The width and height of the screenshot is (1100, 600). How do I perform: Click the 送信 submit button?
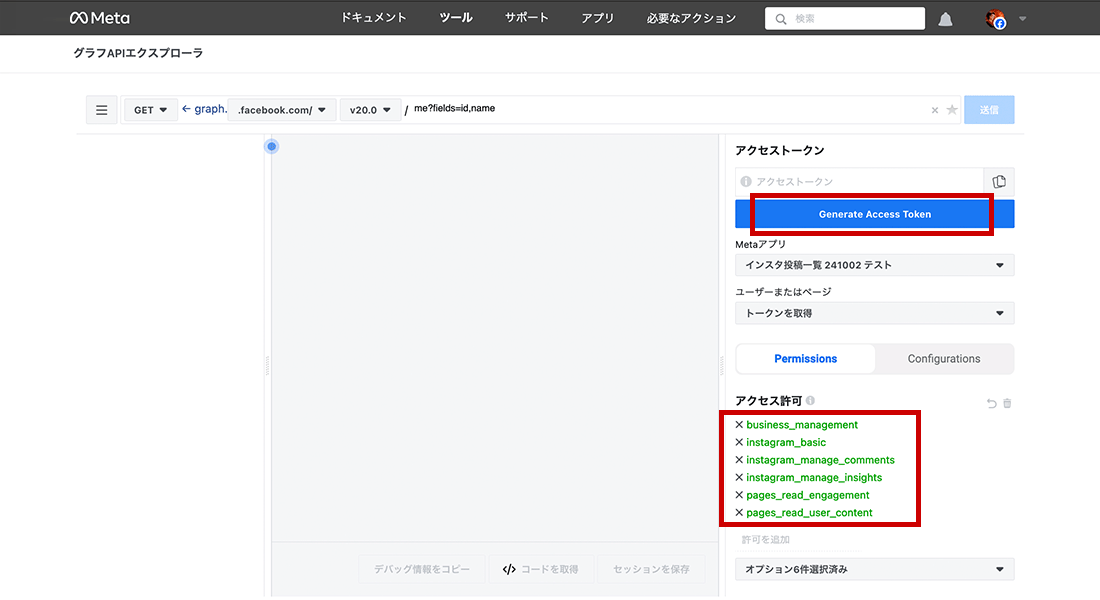coord(989,110)
